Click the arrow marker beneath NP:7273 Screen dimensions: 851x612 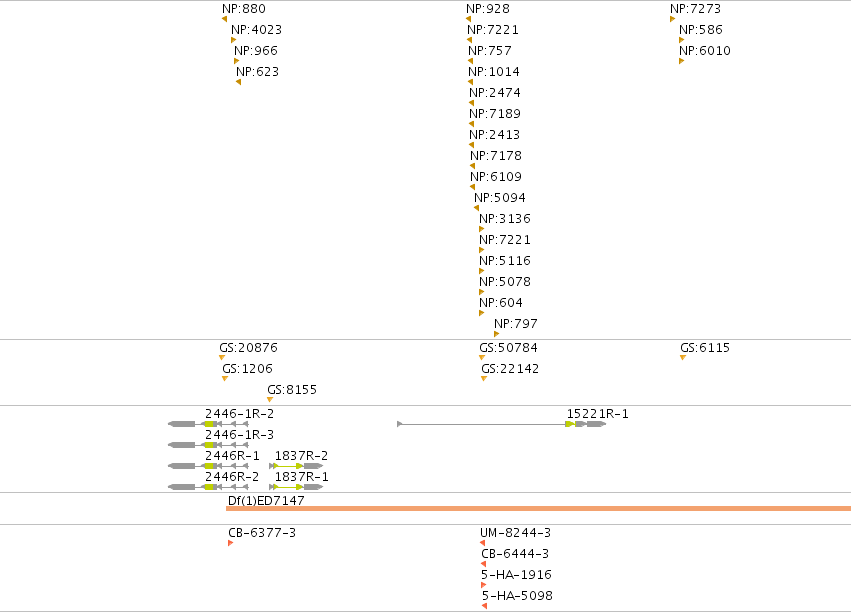(672, 19)
